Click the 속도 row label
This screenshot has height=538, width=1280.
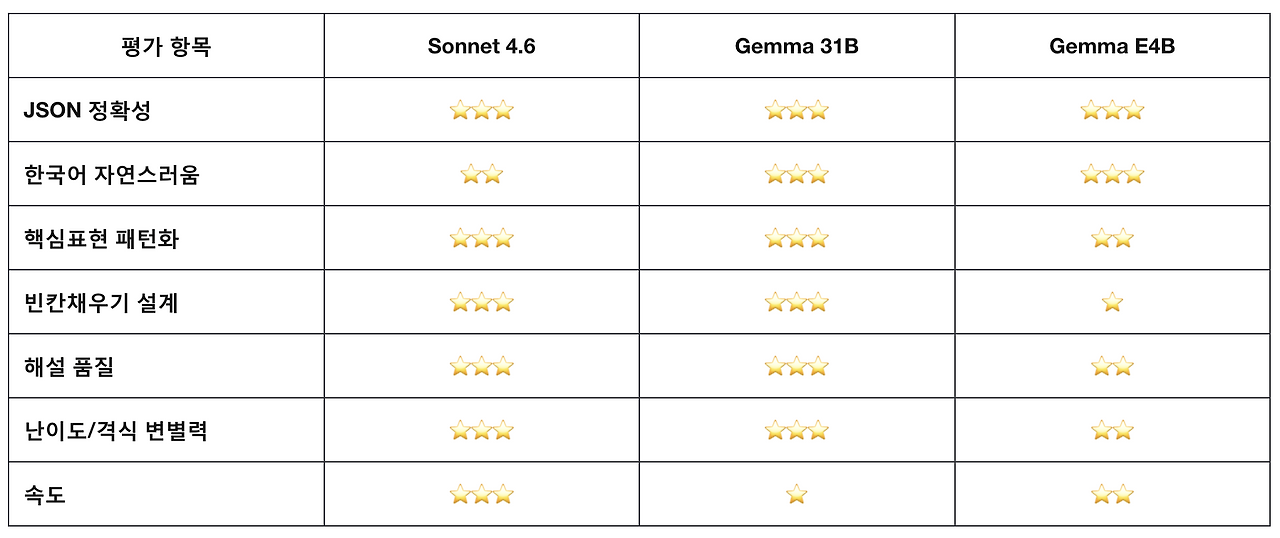pos(45,494)
